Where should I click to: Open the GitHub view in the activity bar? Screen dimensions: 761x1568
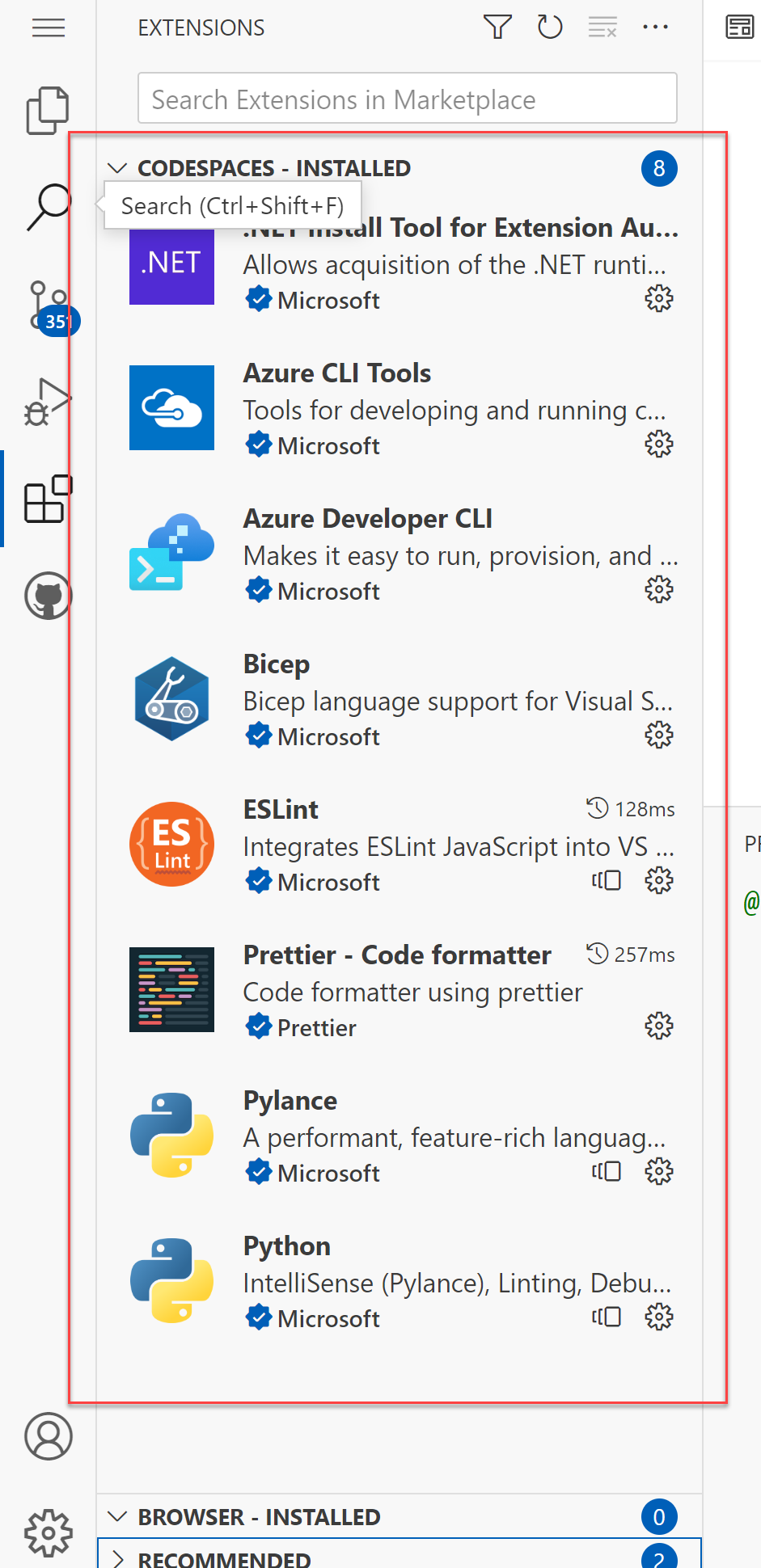(48, 596)
